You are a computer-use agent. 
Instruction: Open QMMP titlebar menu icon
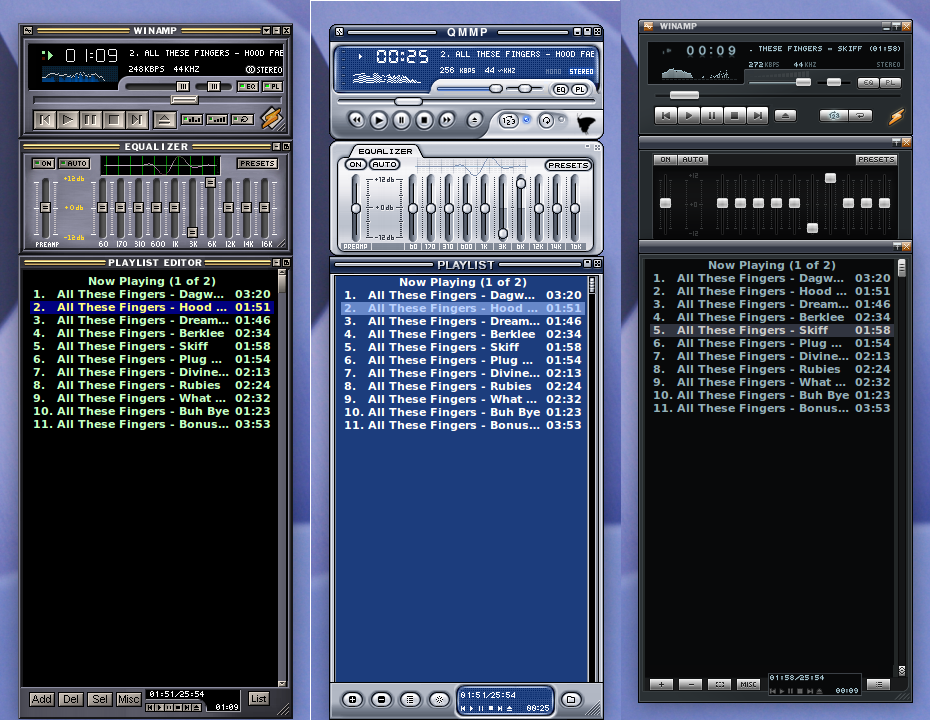(339, 32)
